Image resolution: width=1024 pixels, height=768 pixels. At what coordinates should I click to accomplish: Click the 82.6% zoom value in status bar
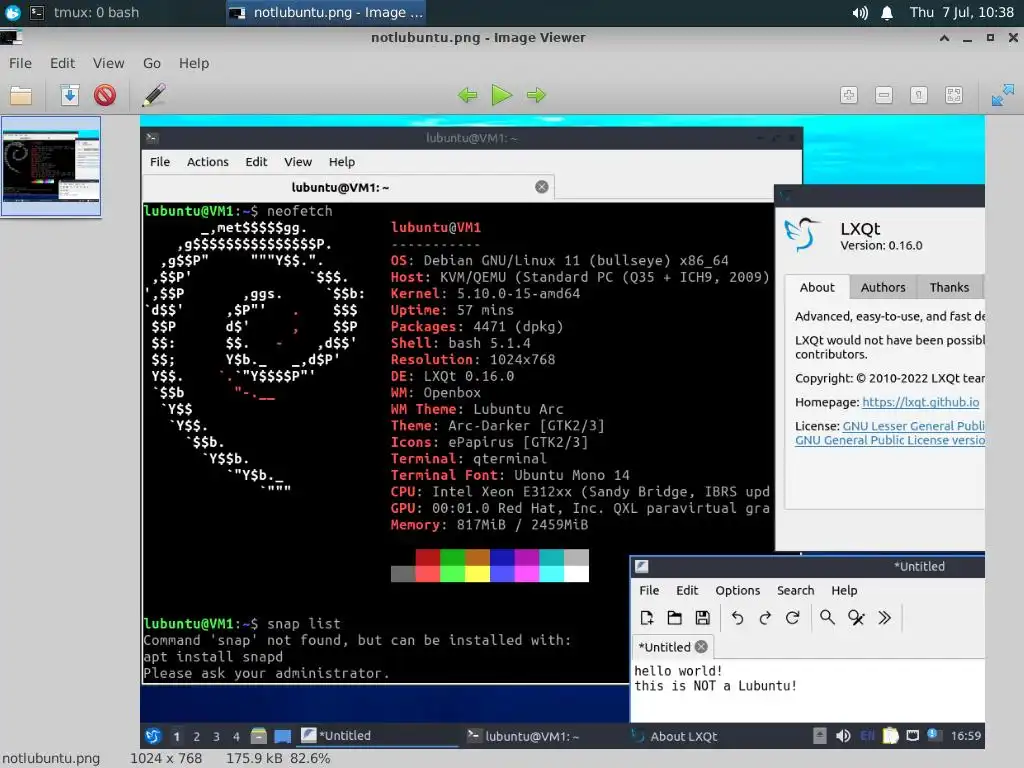click(310, 758)
